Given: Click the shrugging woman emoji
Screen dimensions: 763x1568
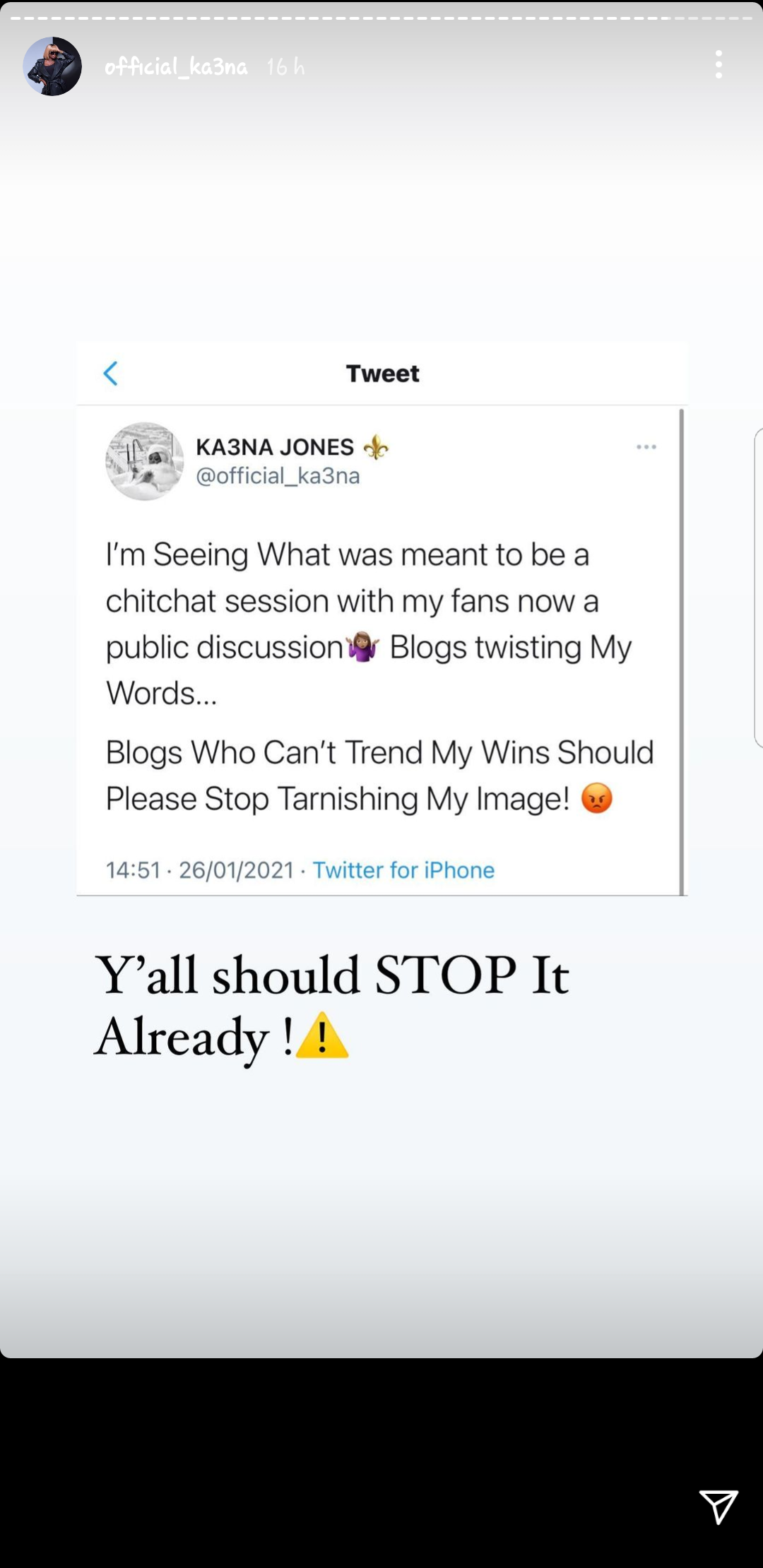Looking at the screenshot, I should (363, 648).
